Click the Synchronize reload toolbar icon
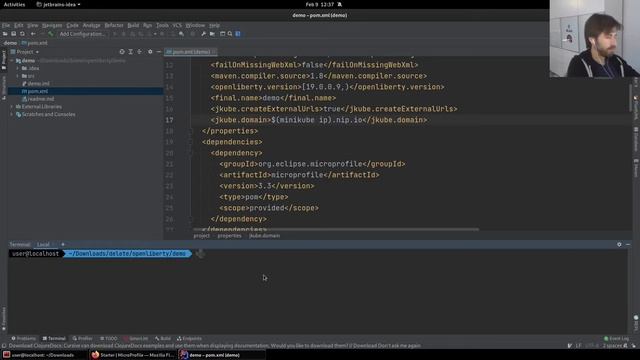The image size is (640, 360). click(x=22, y=34)
